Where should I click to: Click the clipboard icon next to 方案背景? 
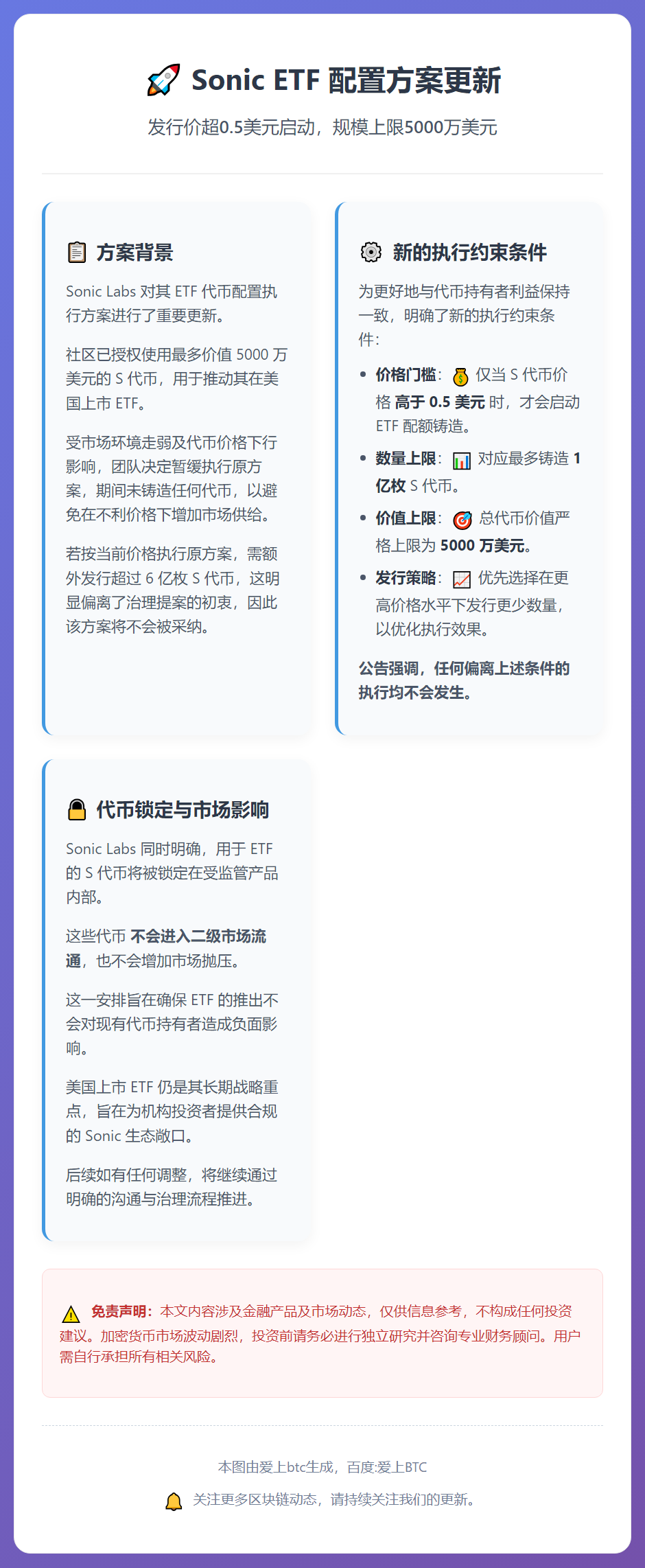[x=77, y=253]
